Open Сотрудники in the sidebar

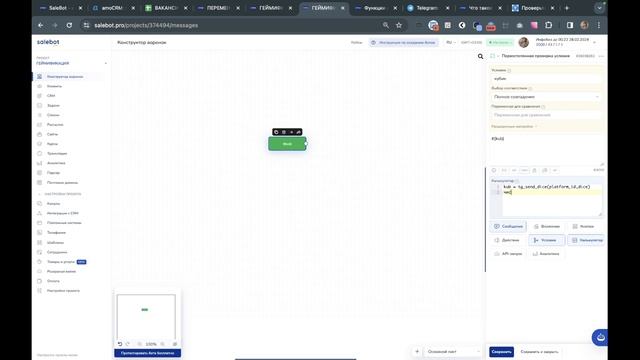click(x=57, y=252)
